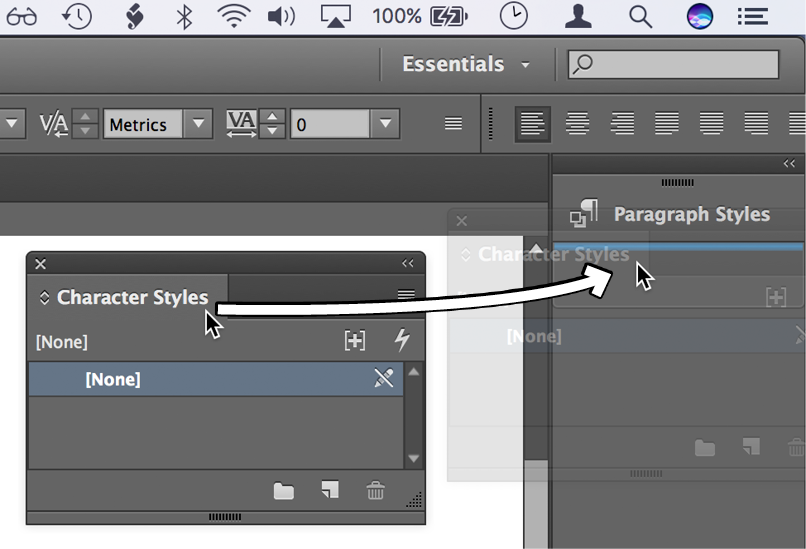Collapse the Character Styles panel with double arrows

tap(408, 264)
